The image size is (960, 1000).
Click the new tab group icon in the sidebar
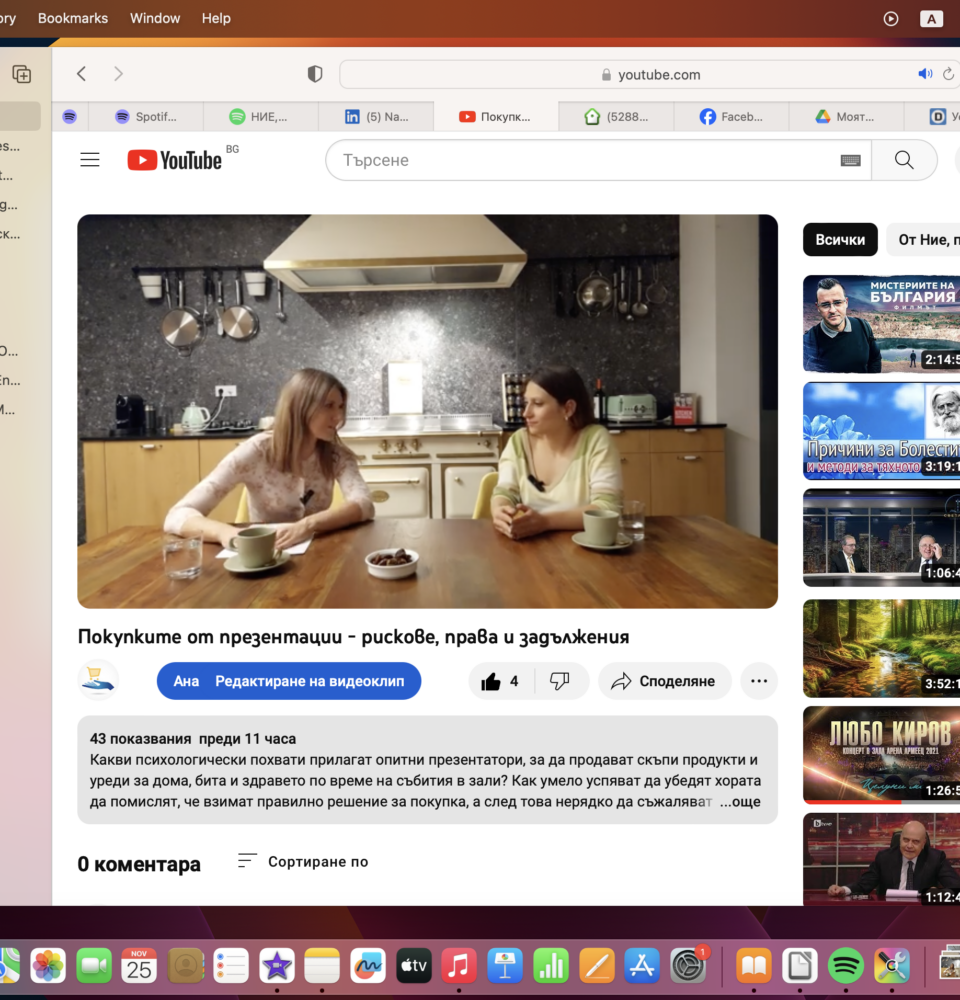pos(22,74)
